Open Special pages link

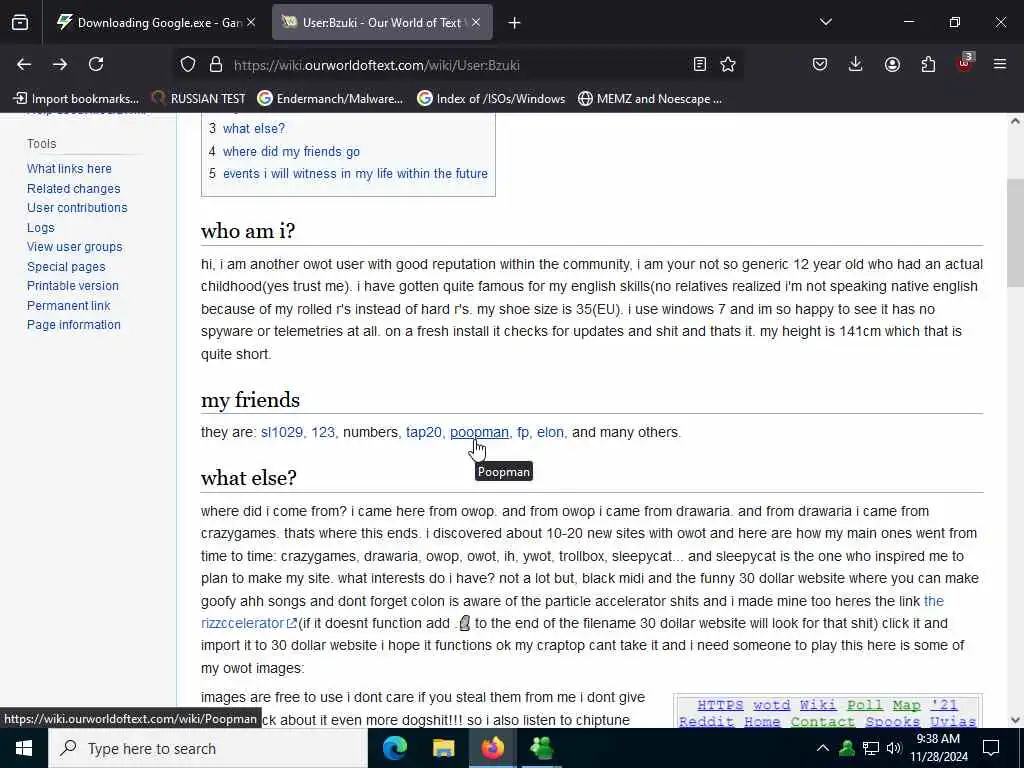click(66, 267)
